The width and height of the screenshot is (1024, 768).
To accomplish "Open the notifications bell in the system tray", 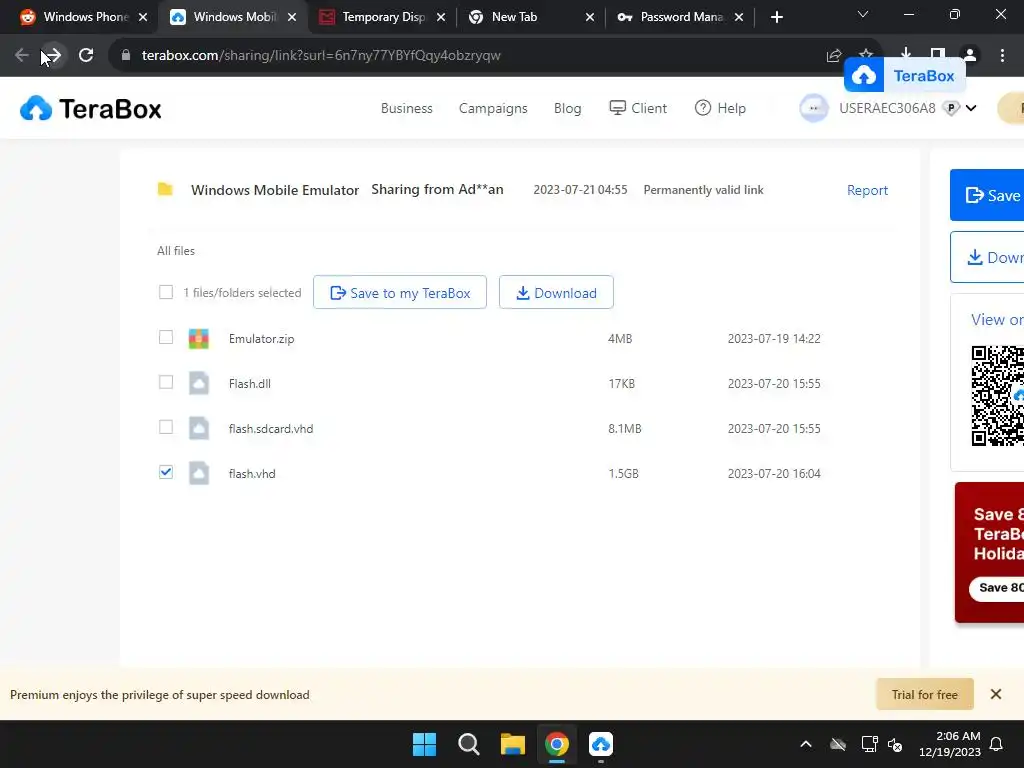I will 997,744.
